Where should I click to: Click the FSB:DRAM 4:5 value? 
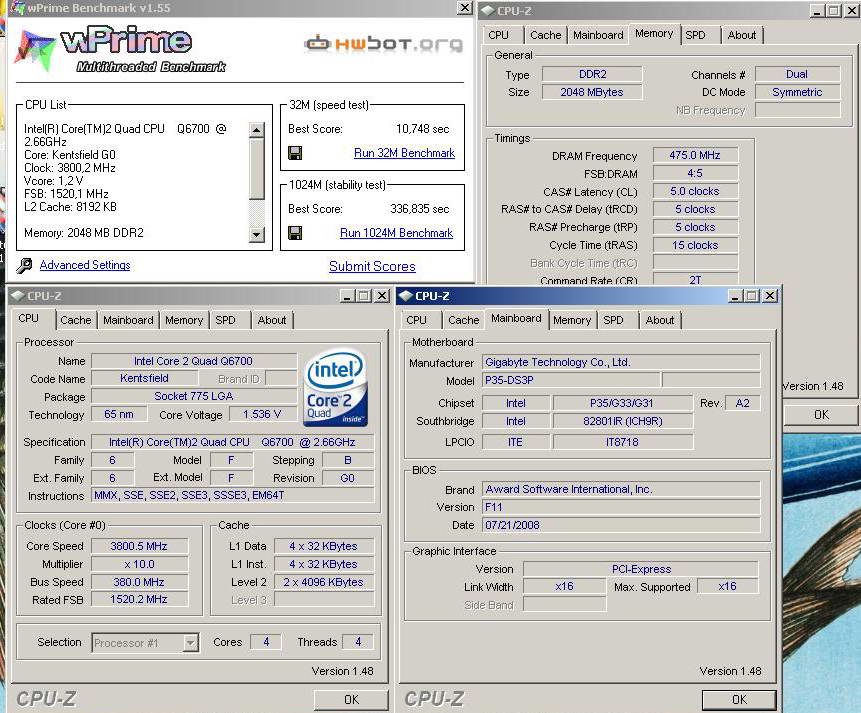pyautogui.click(x=695, y=174)
